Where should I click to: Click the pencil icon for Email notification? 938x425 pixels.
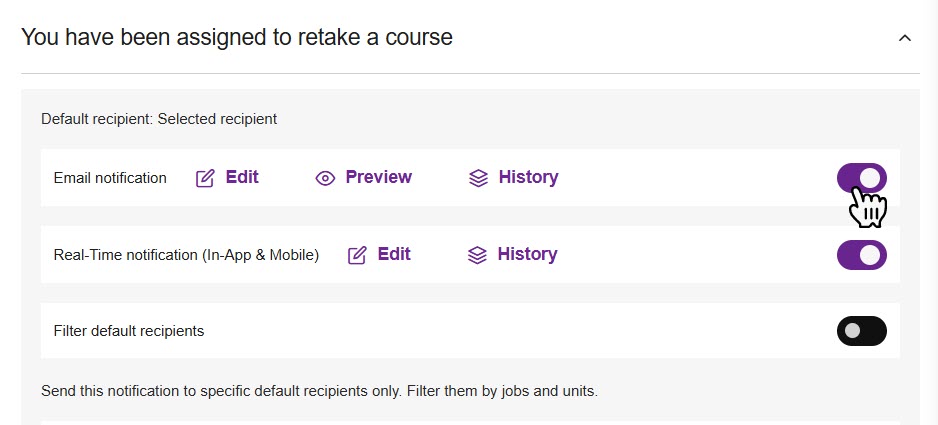point(205,178)
